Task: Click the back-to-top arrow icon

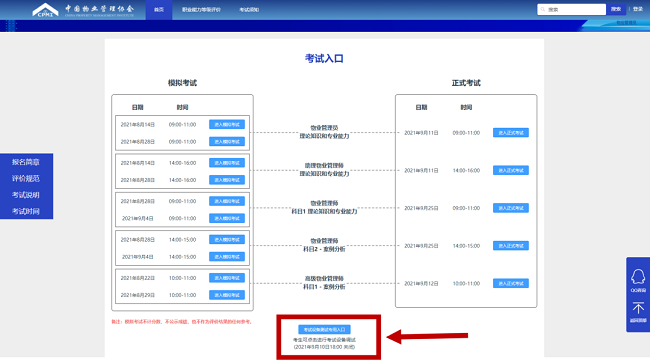Action: (x=638, y=308)
